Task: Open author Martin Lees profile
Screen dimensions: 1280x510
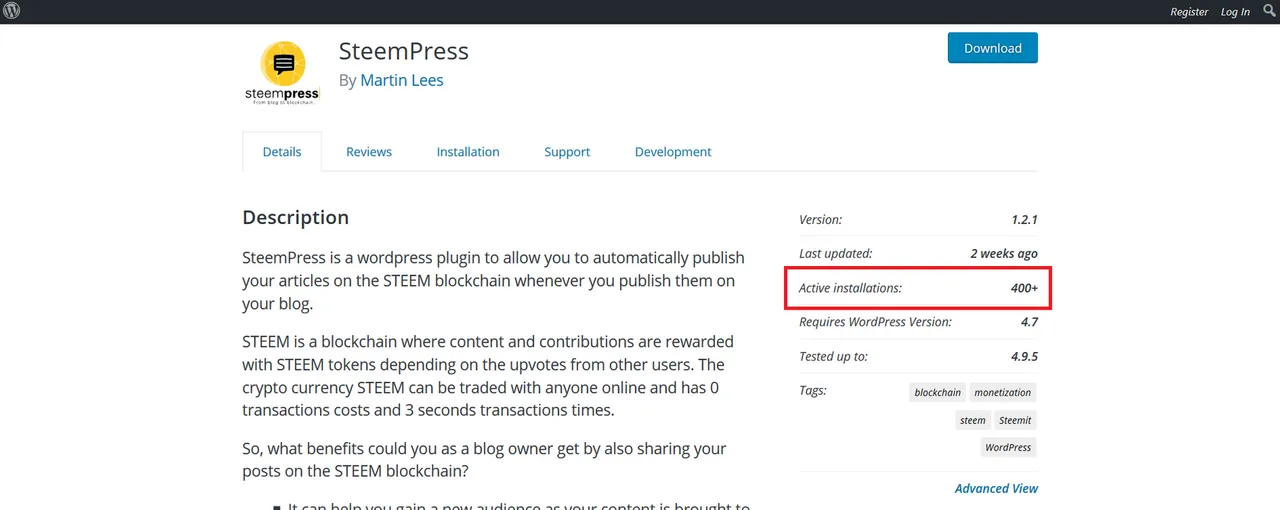Action: [x=402, y=80]
